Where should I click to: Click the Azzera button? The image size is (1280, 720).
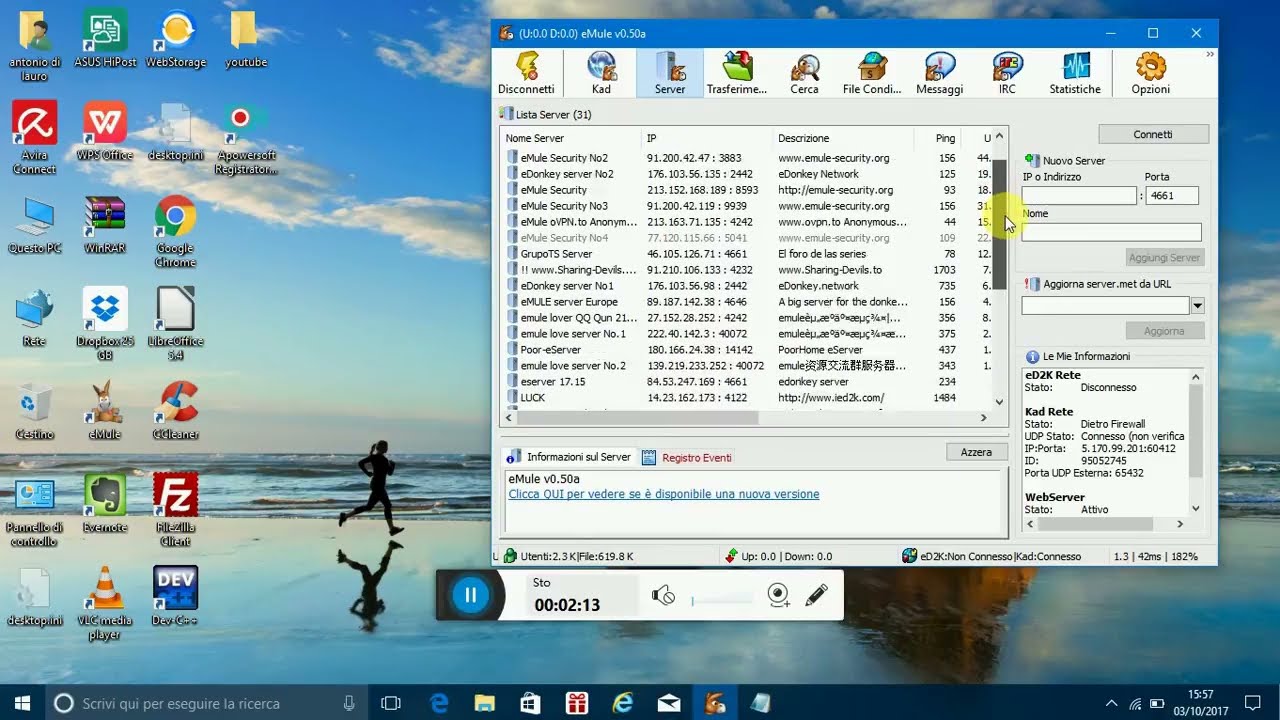[x=976, y=452]
